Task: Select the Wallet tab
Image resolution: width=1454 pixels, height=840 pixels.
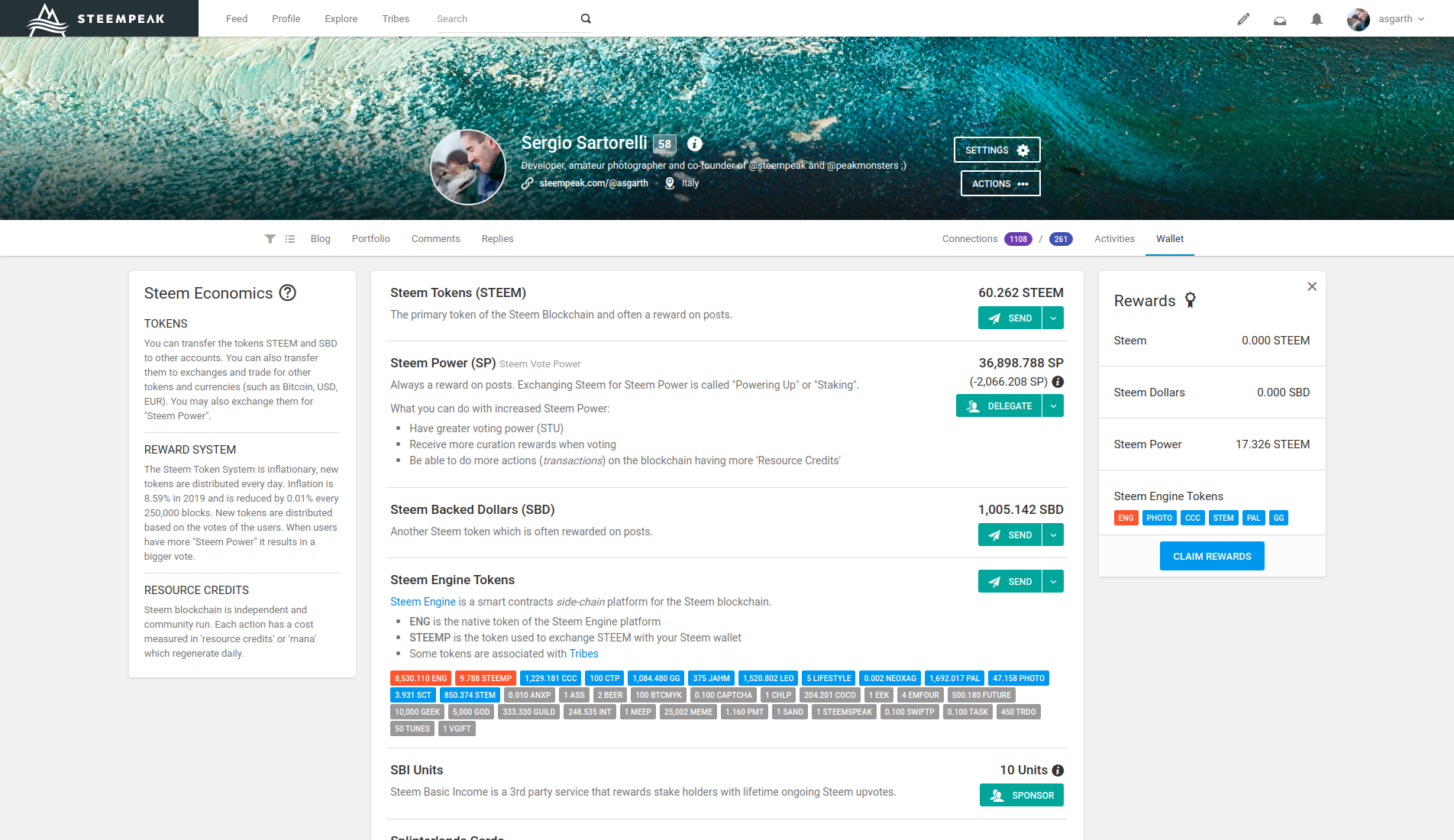Action: point(1170,239)
